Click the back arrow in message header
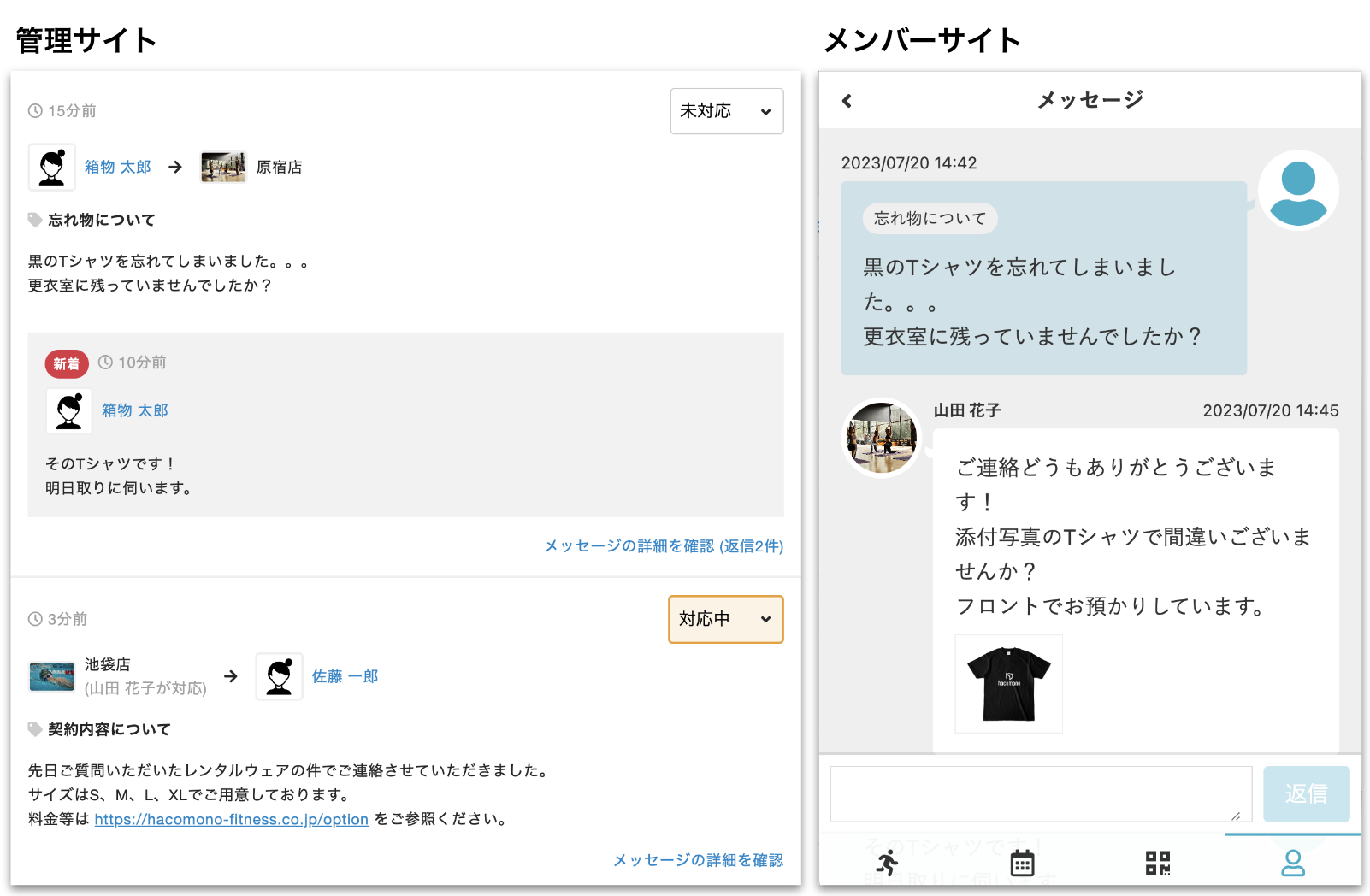The width and height of the screenshot is (1370, 896). pos(847,101)
